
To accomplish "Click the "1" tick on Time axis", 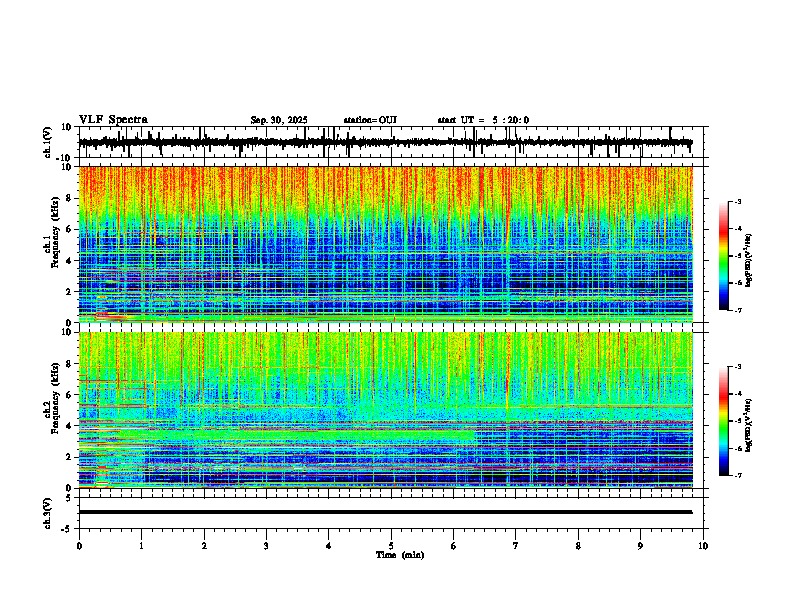I will tap(141, 546).
